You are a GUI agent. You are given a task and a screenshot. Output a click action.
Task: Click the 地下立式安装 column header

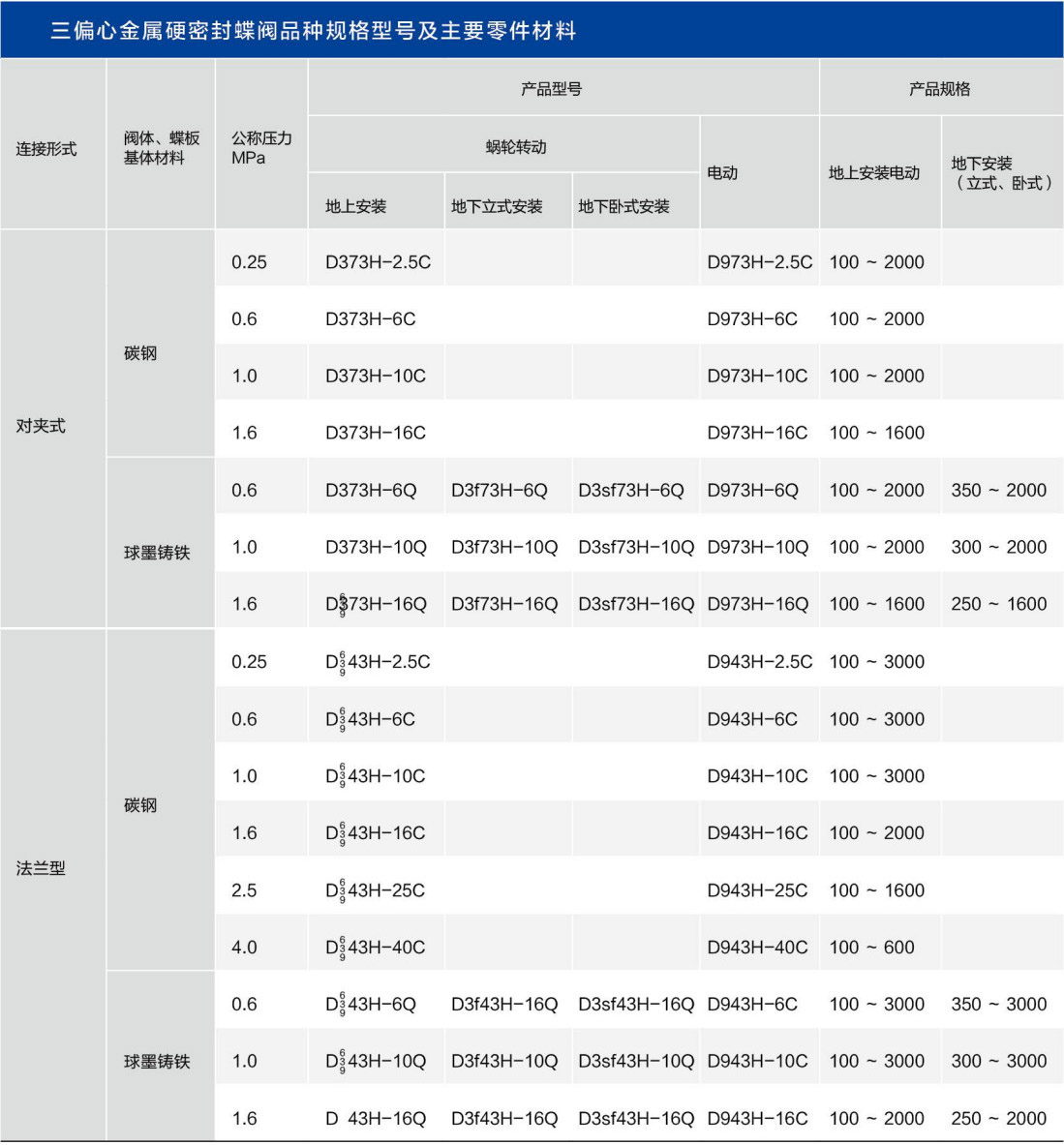point(497,206)
